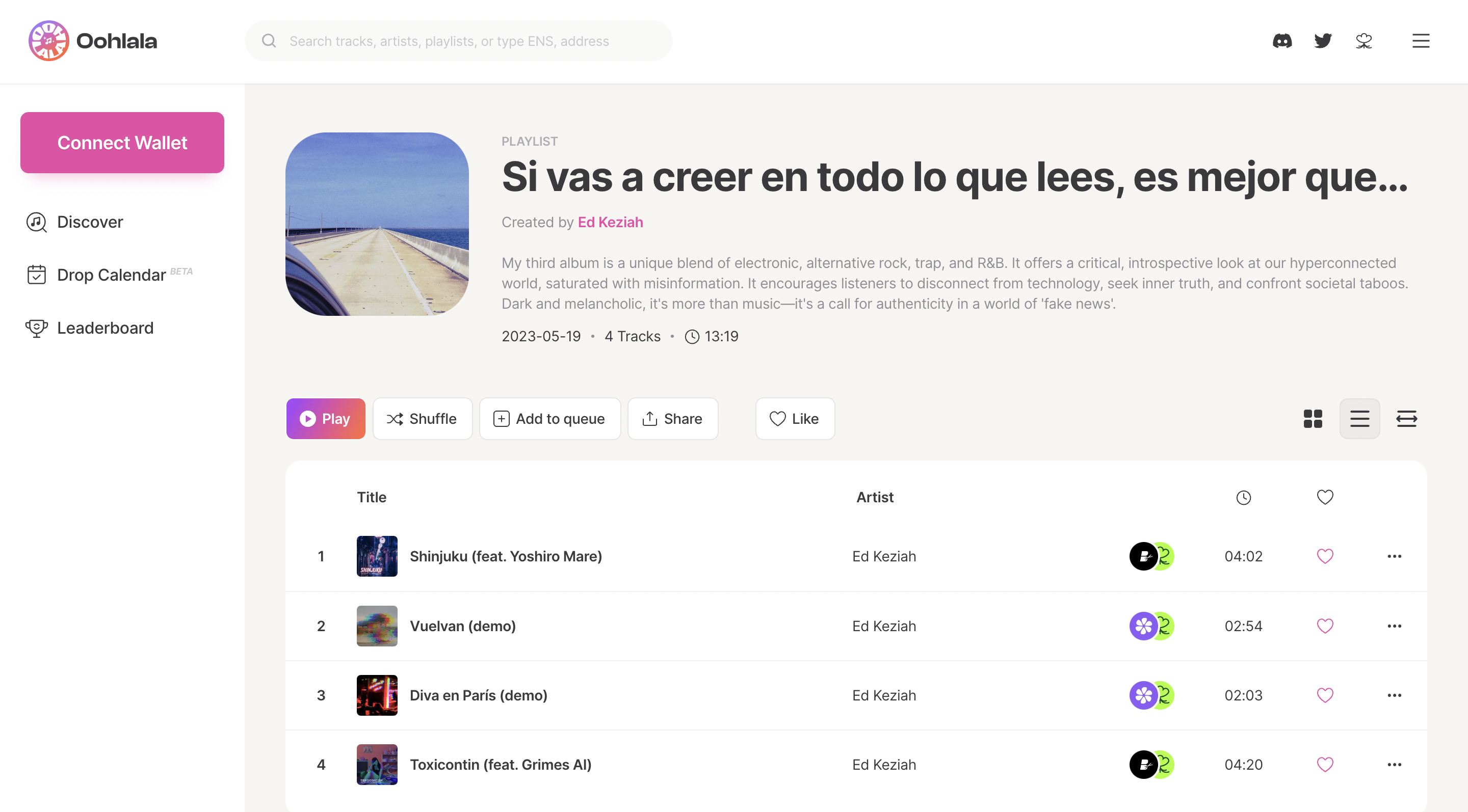Click the Oohlala logo
This screenshot has height=812, width=1468.
[x=92, y=40]
